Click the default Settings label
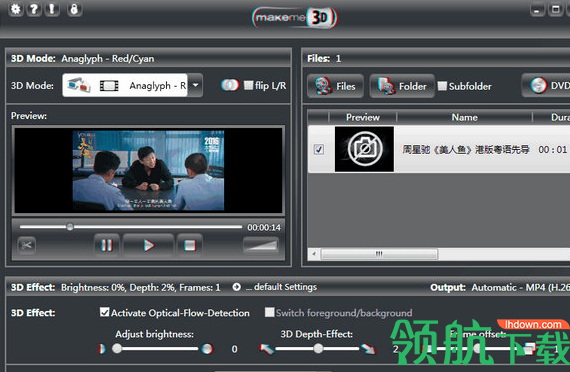Viewport: 570px width, 372px height. (285, 287)
